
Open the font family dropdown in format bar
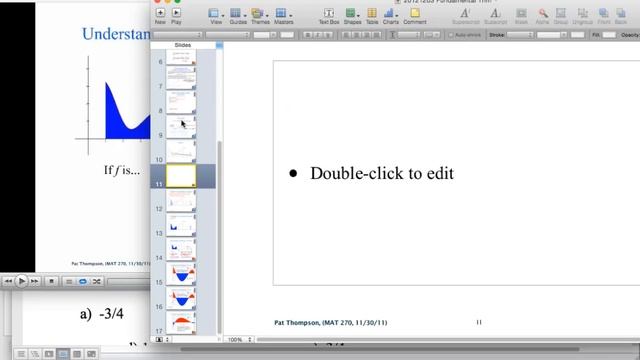coord(177,35)
